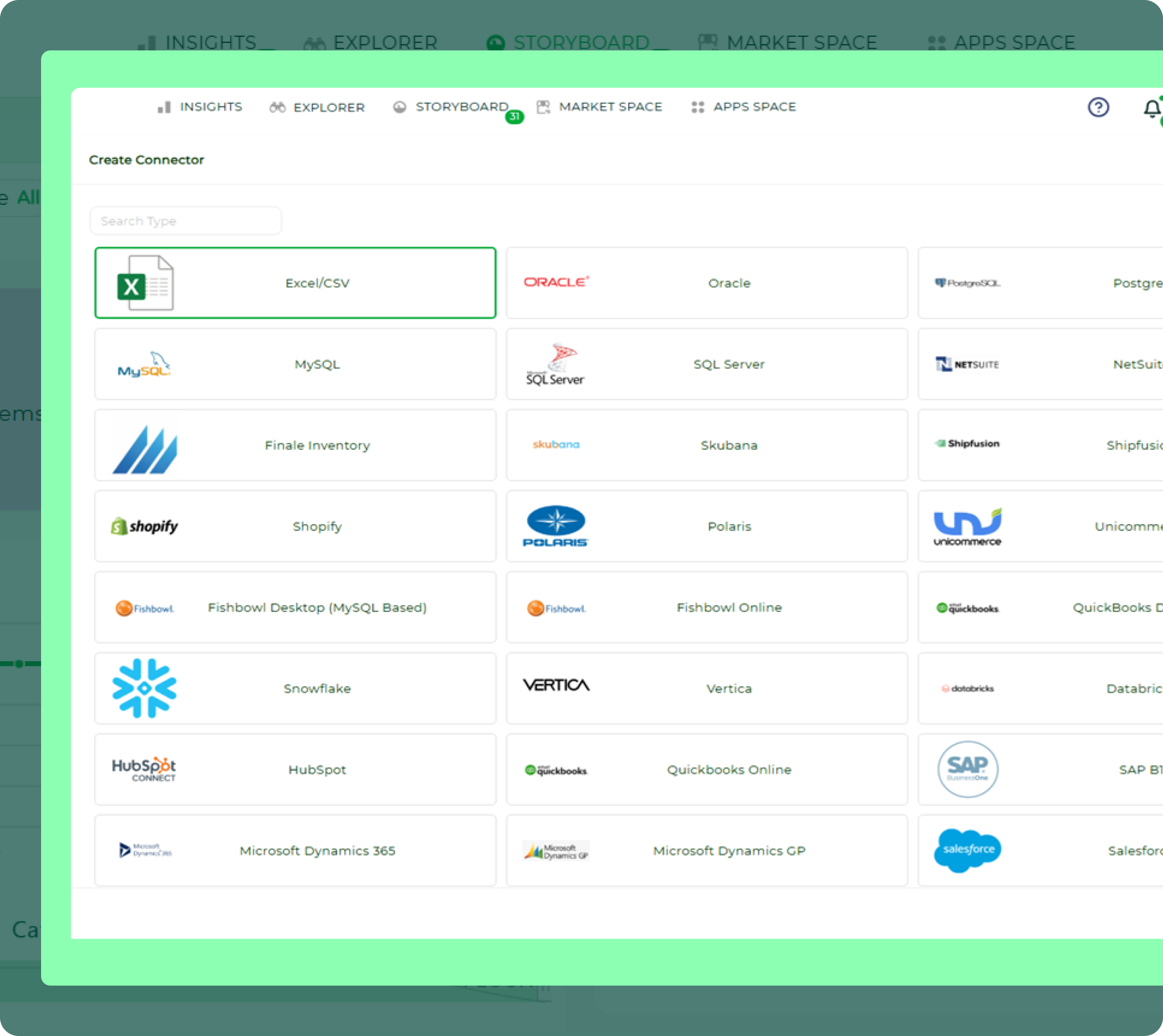1163x1036 pixels.
Task: Click the Shipfusion logo
Action: tap(967, 443)
